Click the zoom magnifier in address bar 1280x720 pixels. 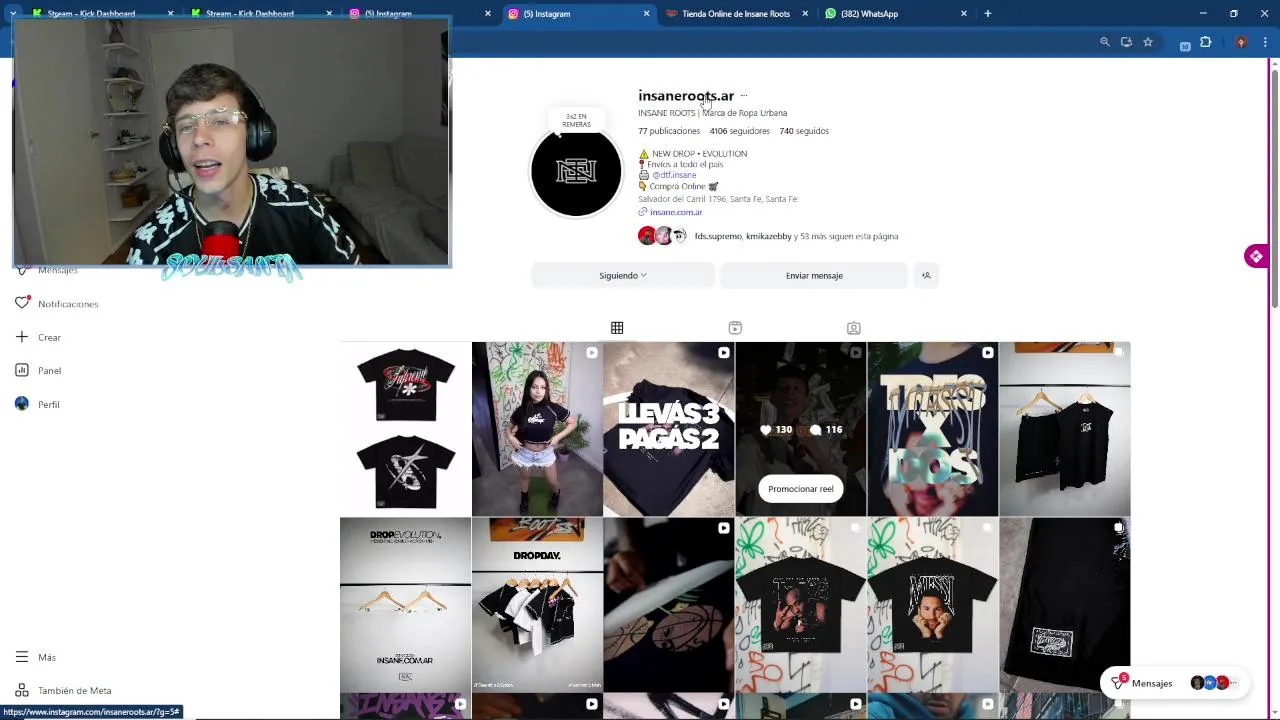tap(1105, 42)
